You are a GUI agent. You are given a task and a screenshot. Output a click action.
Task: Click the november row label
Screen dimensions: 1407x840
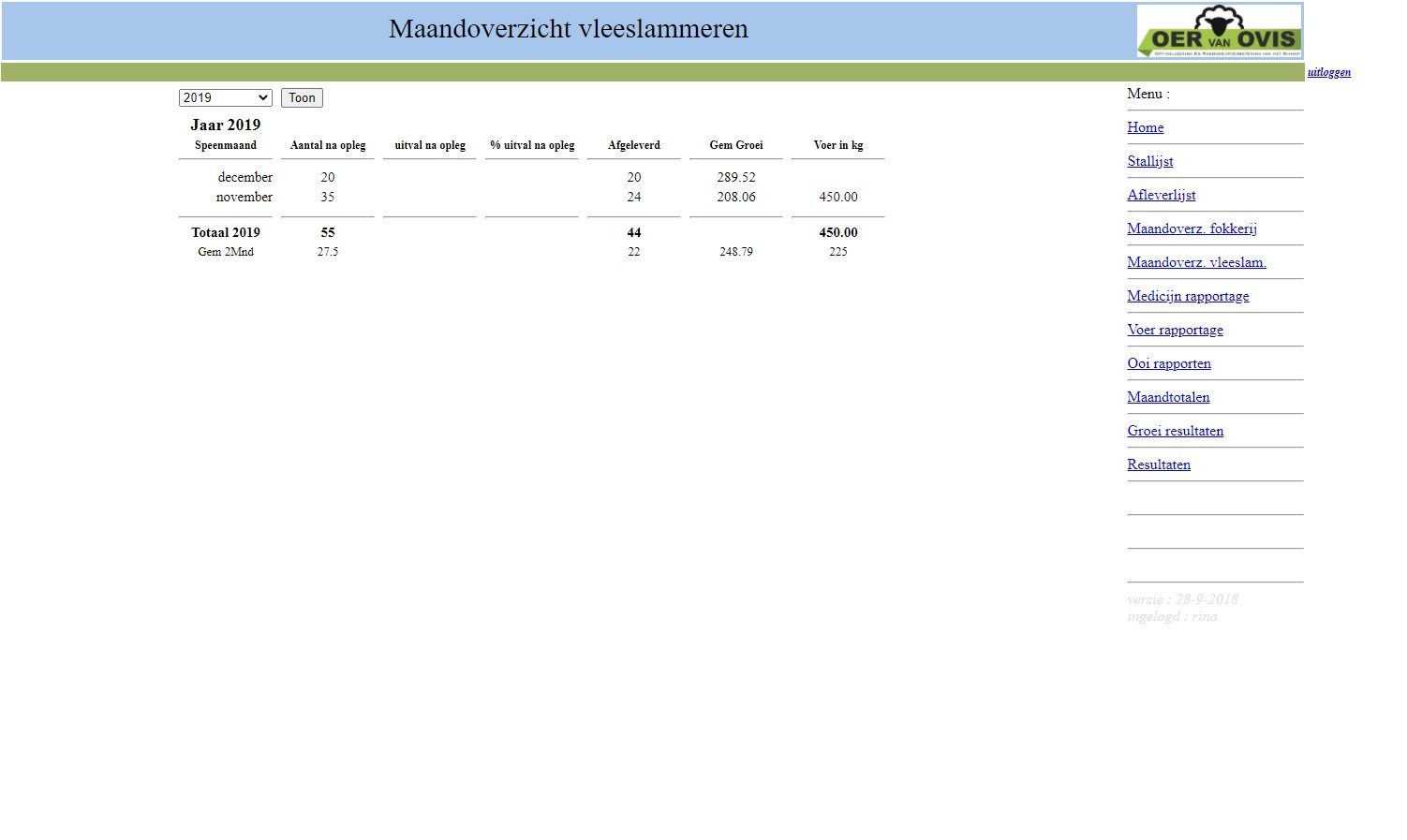[x=244, y=197]
